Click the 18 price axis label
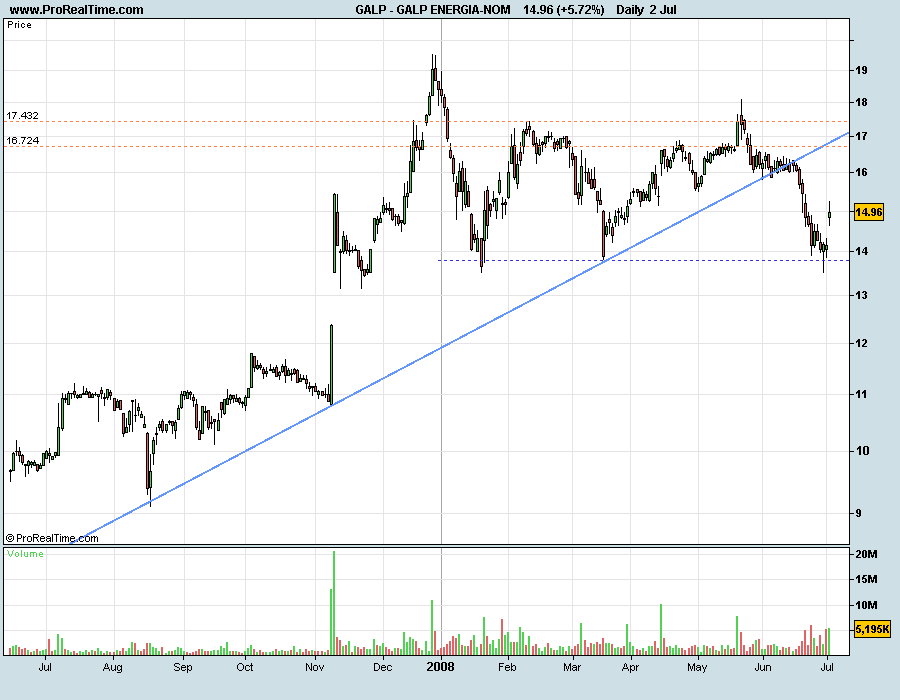 tap(861, 103)
